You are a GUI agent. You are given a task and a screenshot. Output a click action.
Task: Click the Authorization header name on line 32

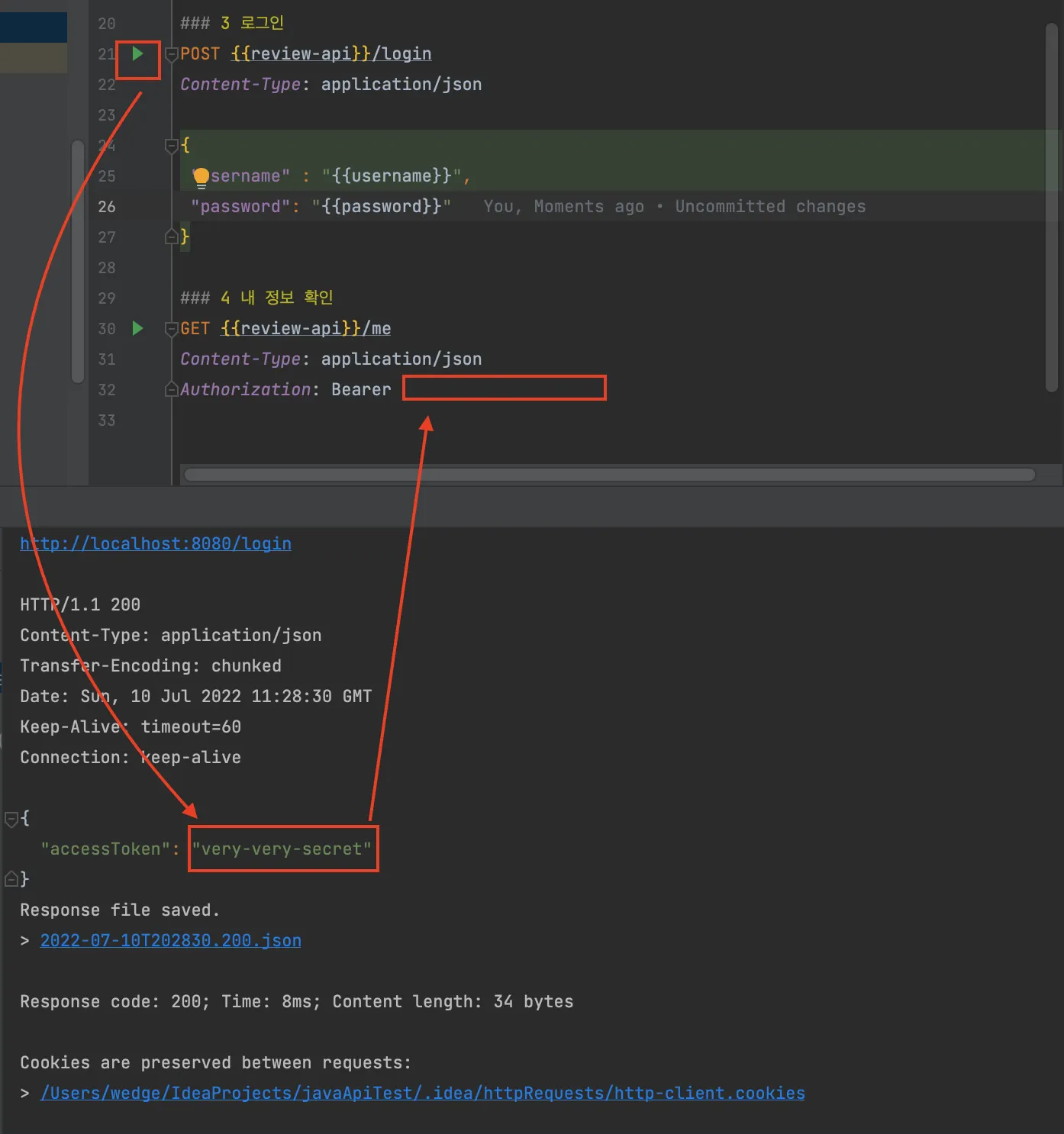click(246, 389)
